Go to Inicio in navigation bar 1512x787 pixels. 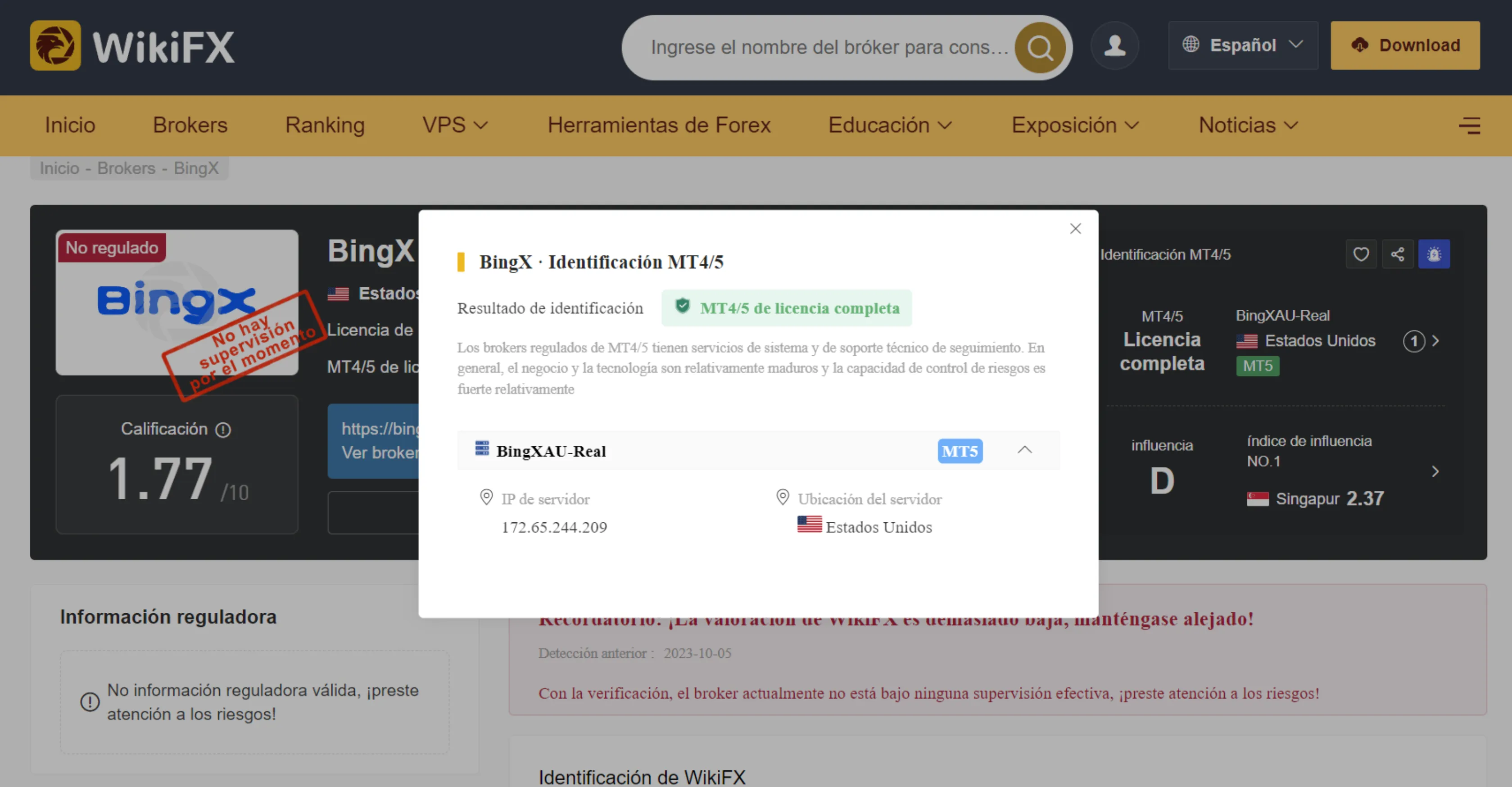(70, 125)
